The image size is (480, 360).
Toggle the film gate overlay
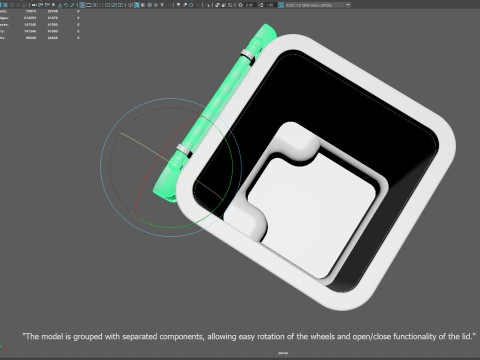88,5
